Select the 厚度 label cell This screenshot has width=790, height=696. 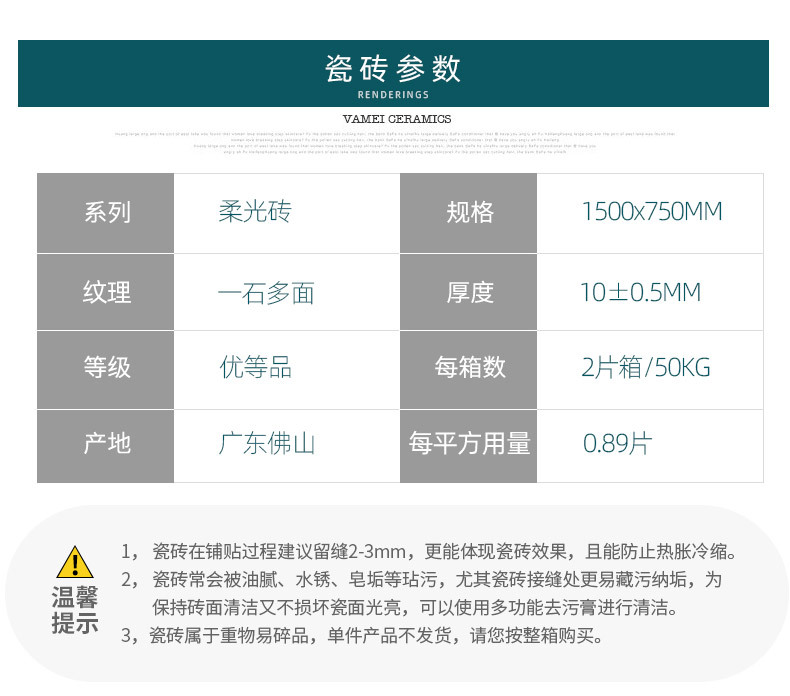[469, 292]
